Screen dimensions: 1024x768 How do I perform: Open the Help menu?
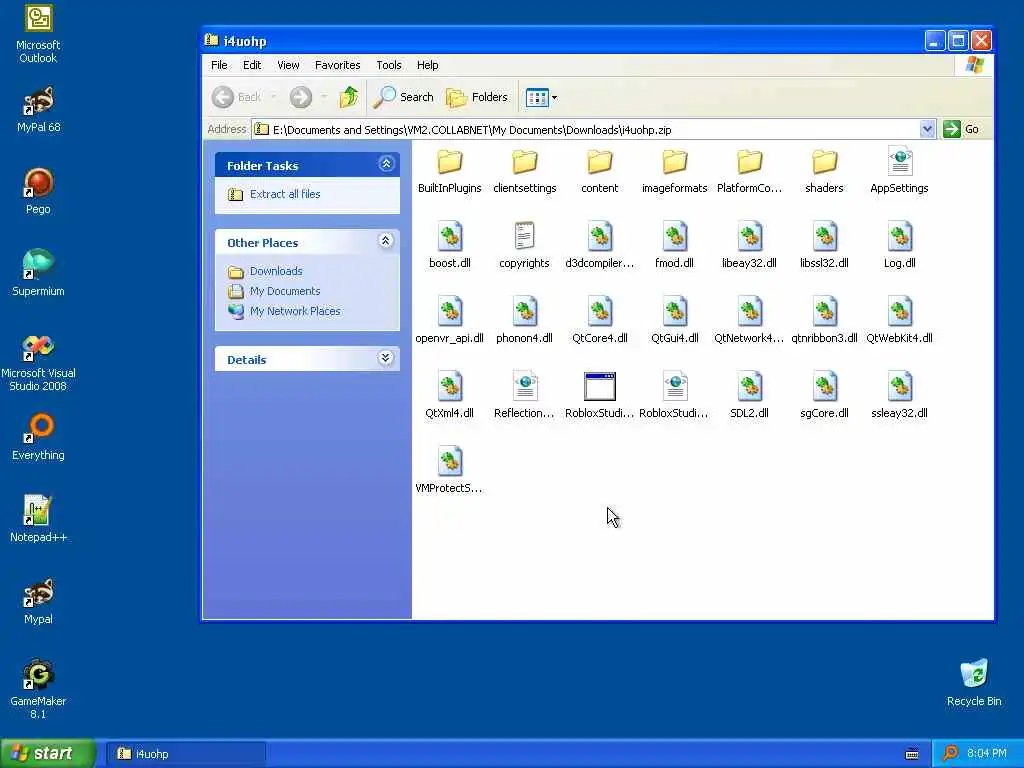click(x=428, y=65)
